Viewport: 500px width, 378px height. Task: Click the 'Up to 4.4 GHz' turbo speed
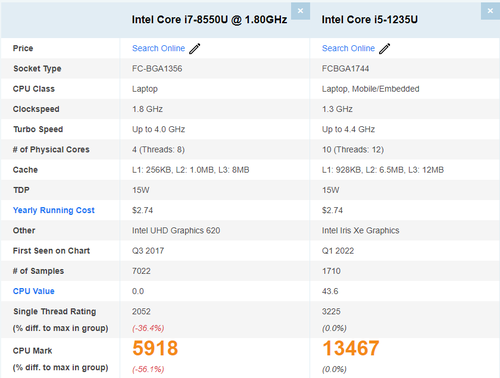point(348,129)
